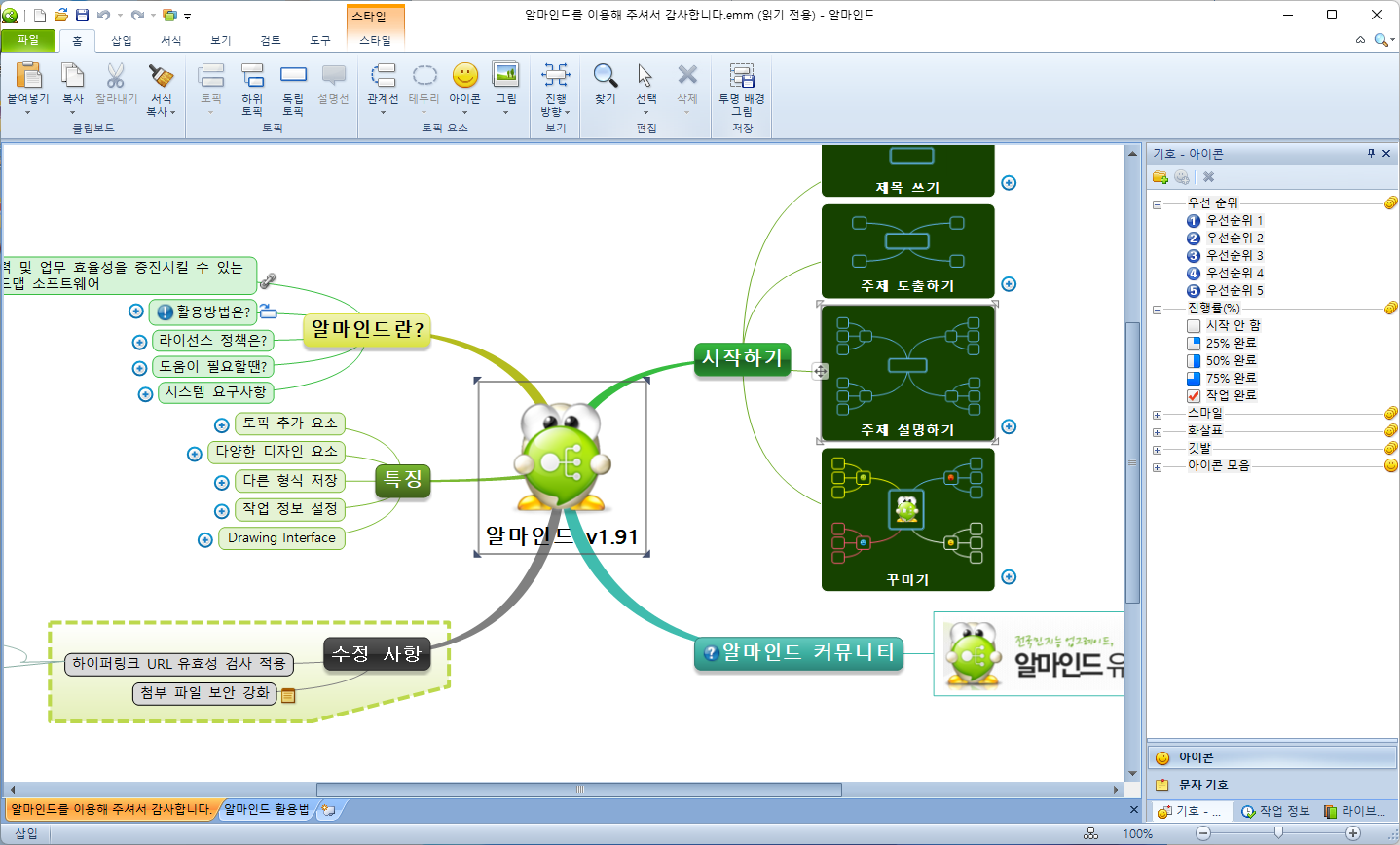Select the 25% 완료 progress marker
Screen dimensions: 1400x845
pyautogui.click(x=1194, y=344)
